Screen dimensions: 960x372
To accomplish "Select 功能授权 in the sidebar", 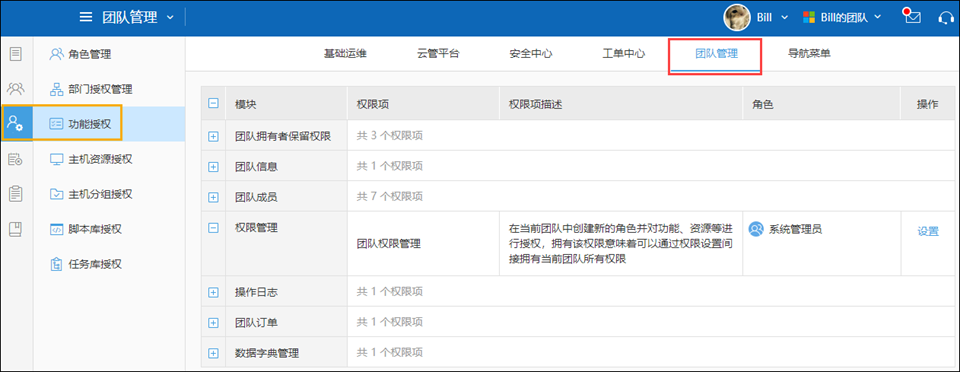I will click(x=109, y=124).
